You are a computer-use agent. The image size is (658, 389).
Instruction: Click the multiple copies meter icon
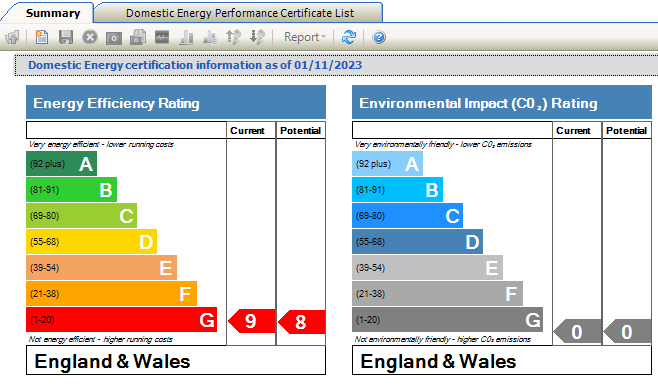pyautogui.click(x=138, y=37)
